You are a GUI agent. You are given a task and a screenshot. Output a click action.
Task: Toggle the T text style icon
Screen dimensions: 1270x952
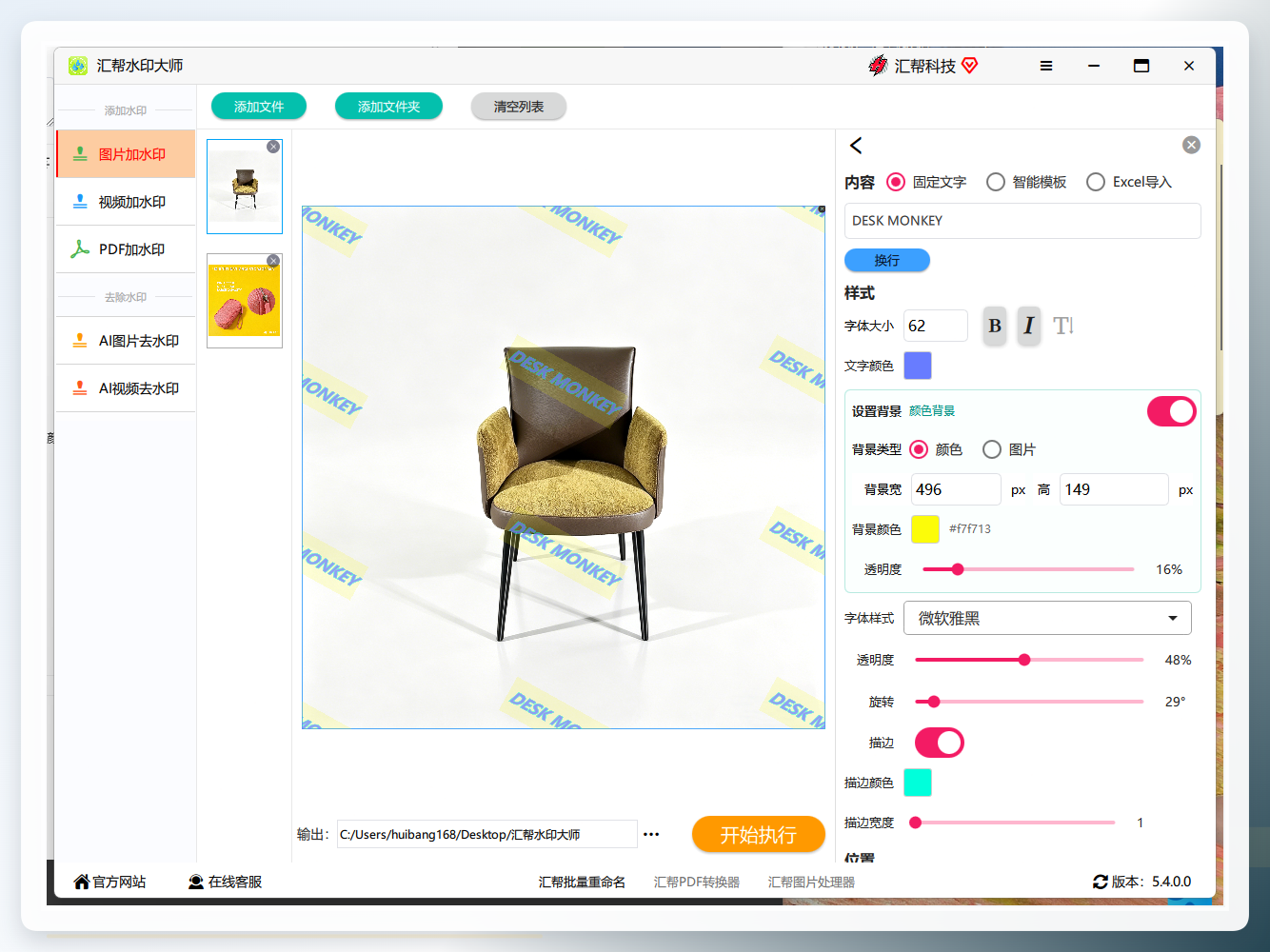pyautogui.click(x=1063, y=326)
